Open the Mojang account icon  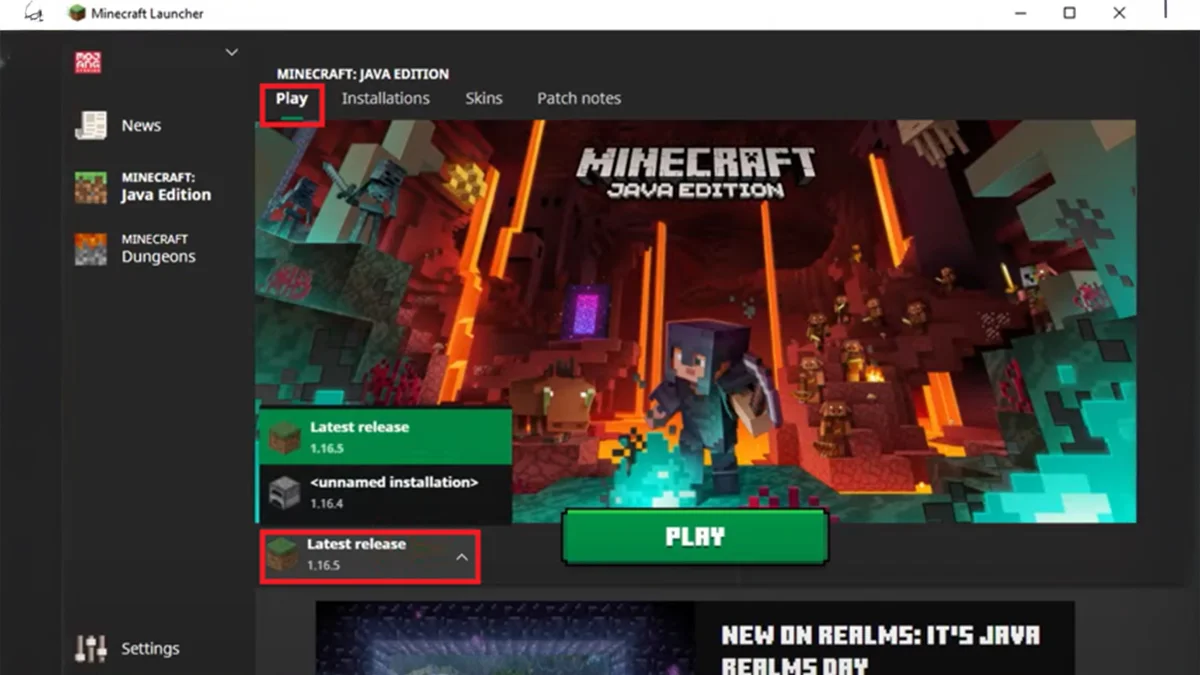click(x=88, y=60)
